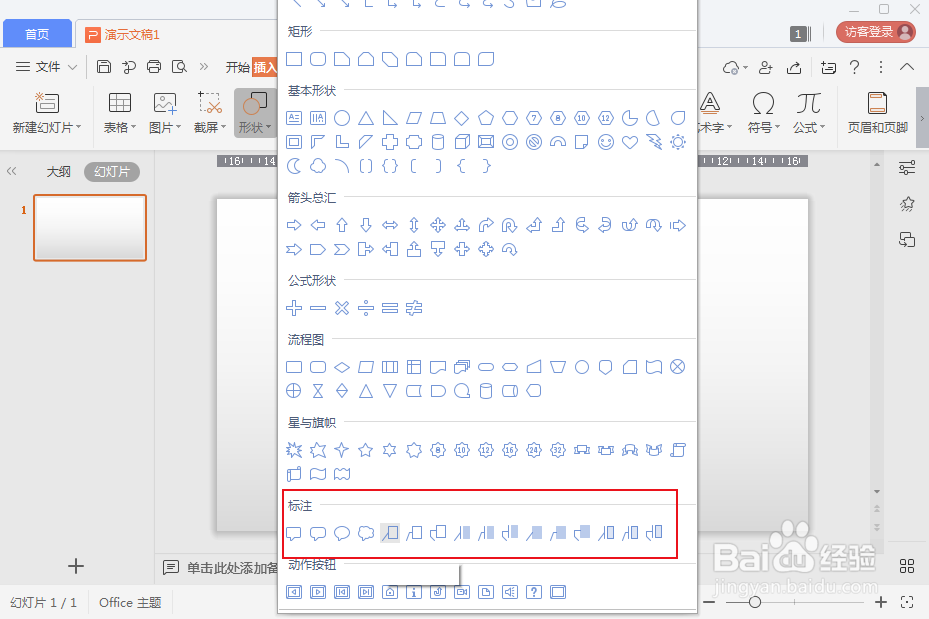Select the heart shape in basic shapes

(x=630, y=142)
